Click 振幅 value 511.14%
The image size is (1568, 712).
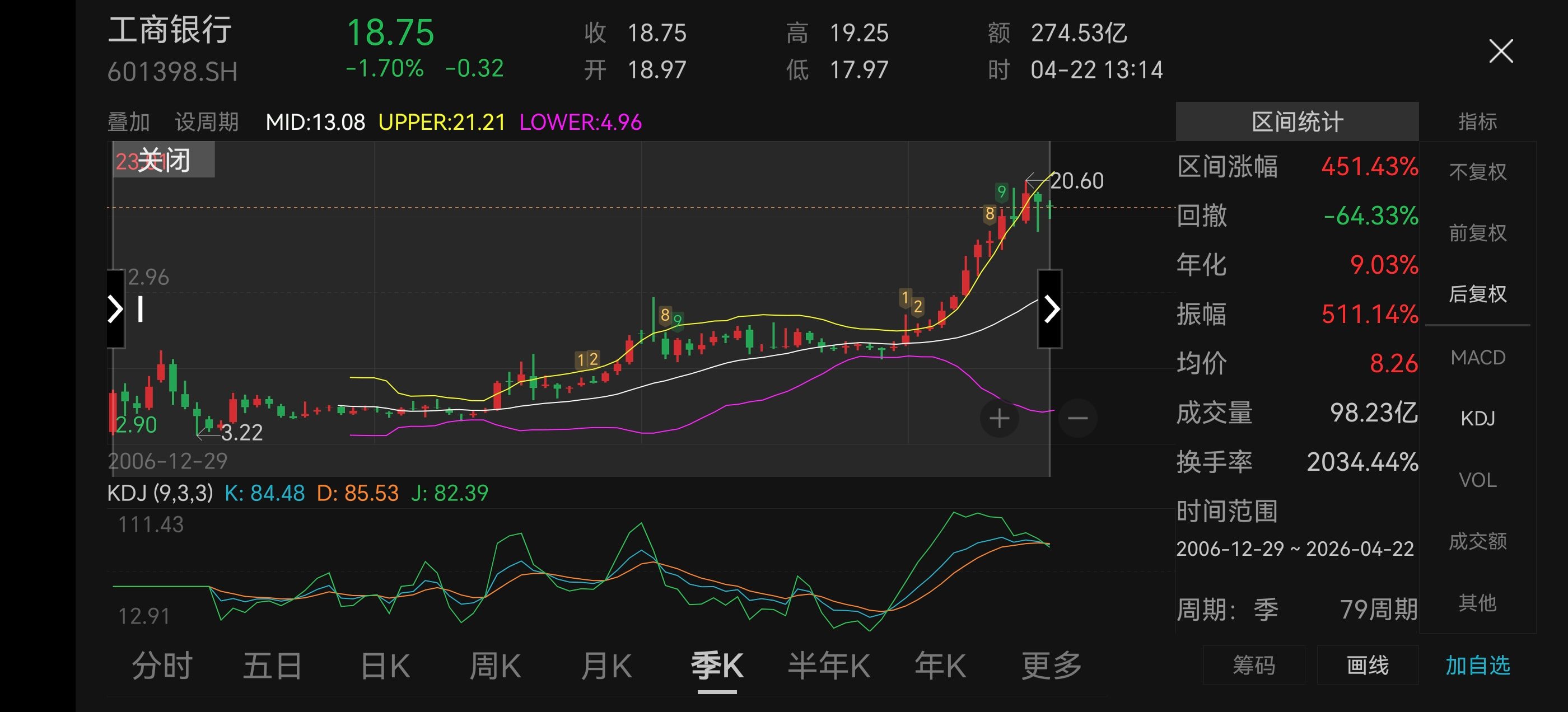pos(1370,314)
